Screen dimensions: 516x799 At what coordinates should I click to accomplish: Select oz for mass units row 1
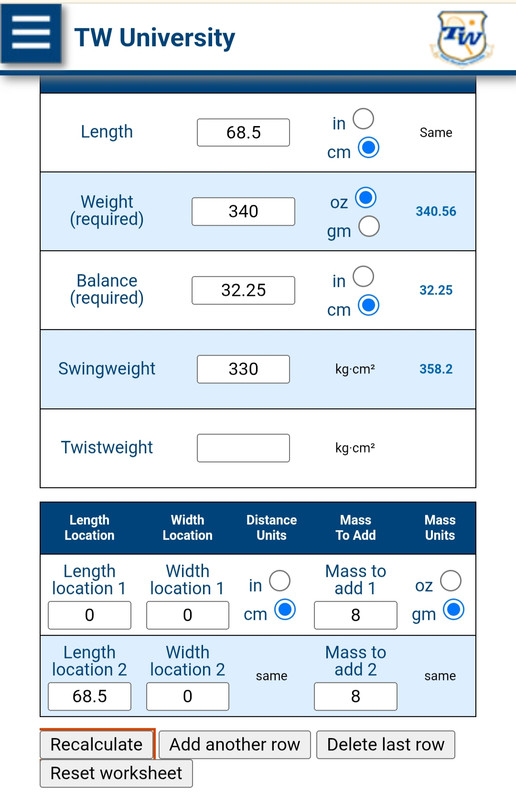click(451, 580)
